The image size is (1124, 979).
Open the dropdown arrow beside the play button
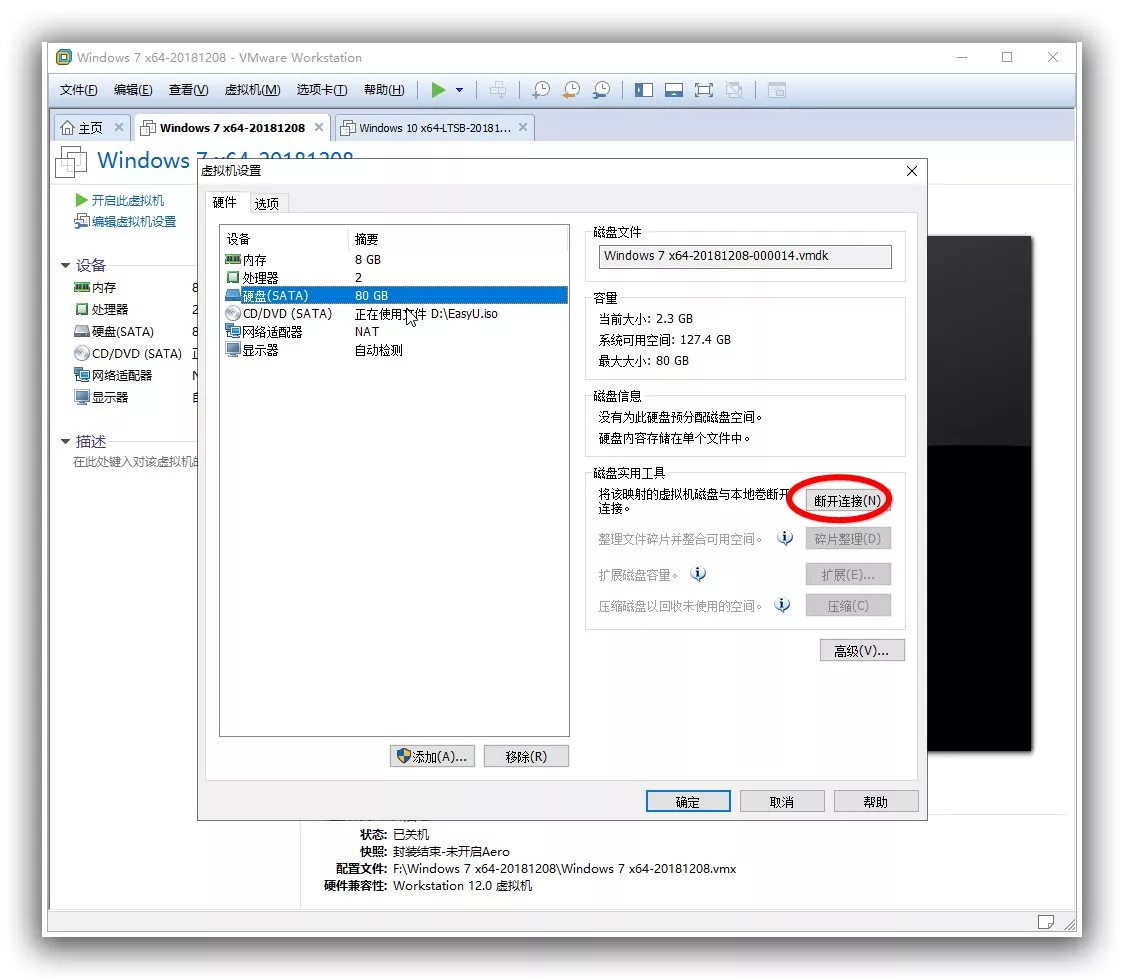(459, 90)
